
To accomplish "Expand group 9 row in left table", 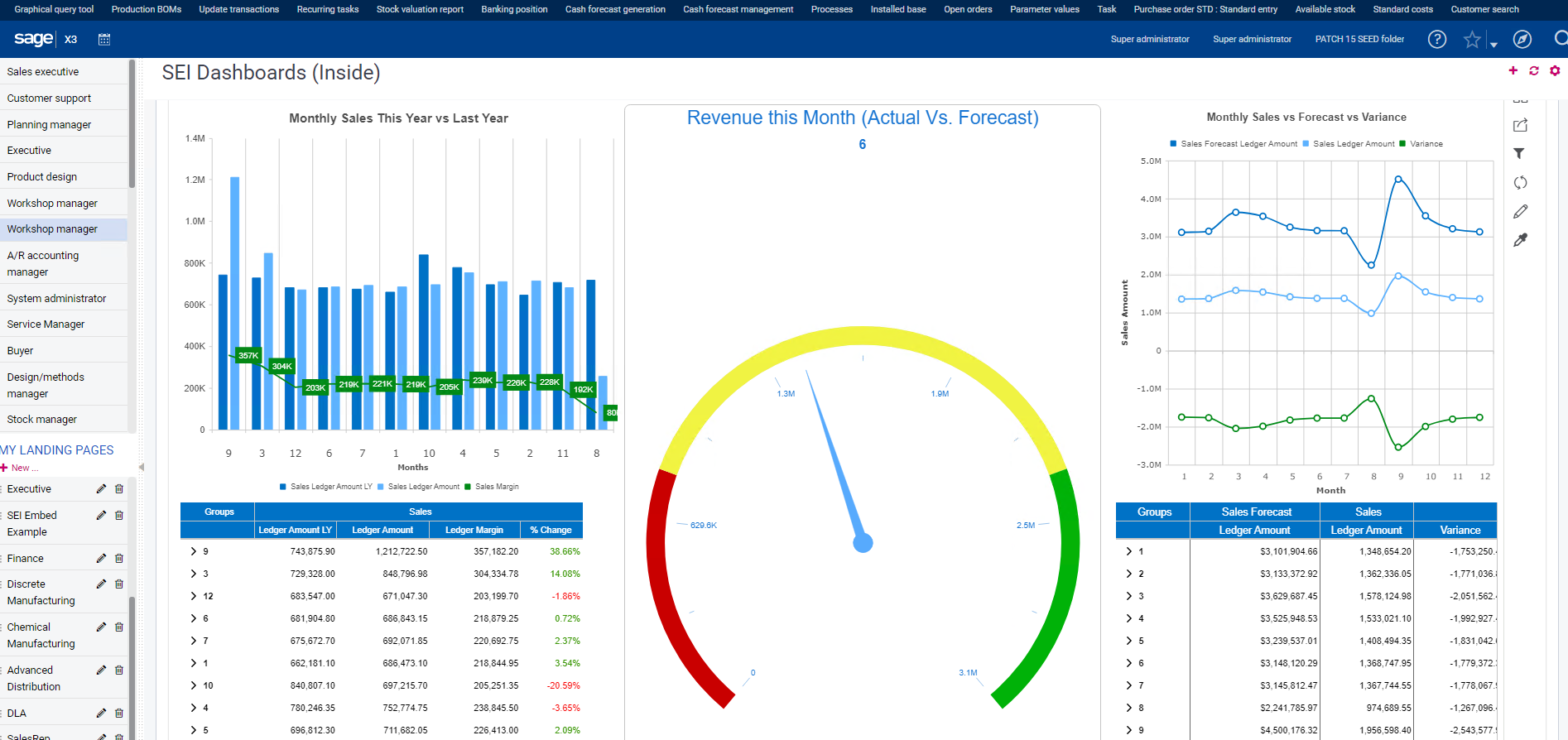I will (194, 551).
